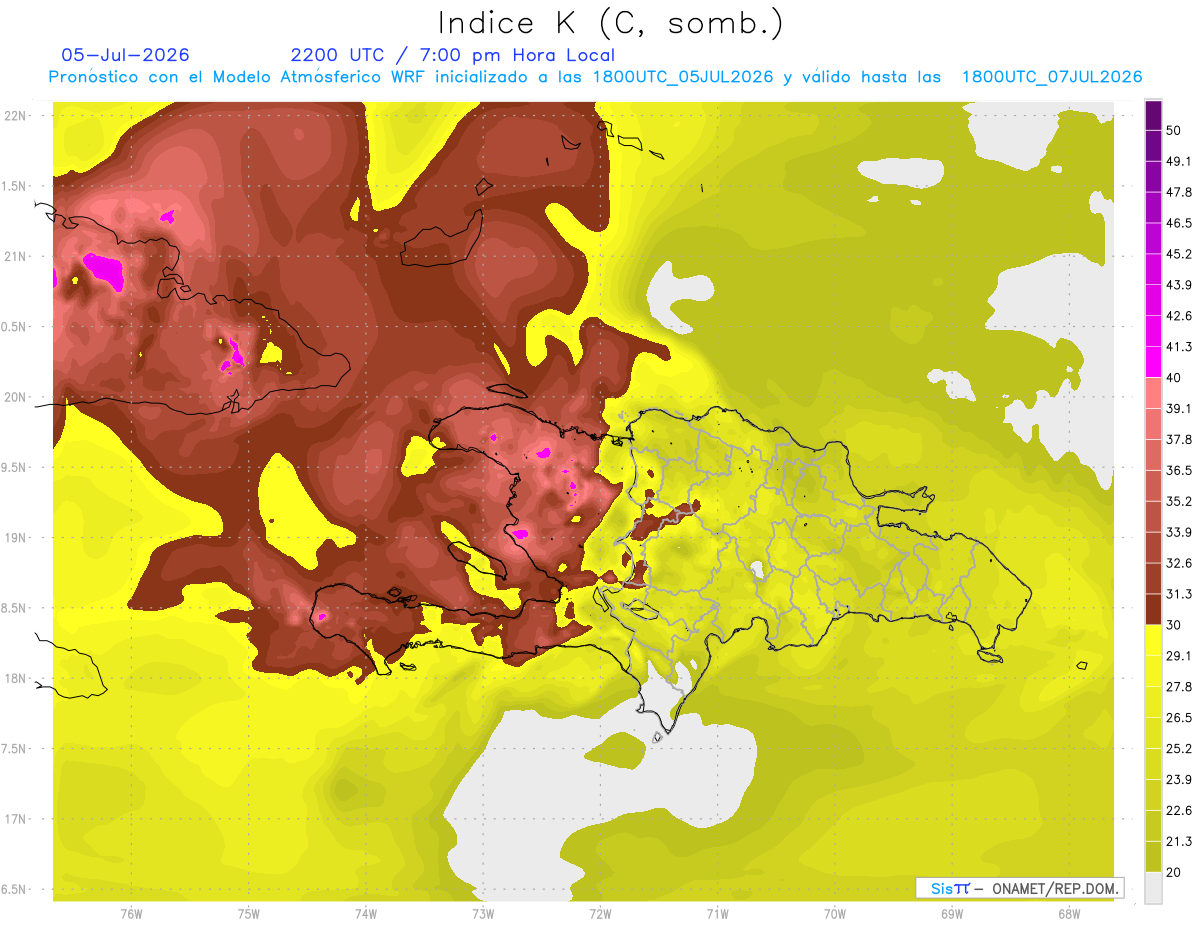The width and height of the screenshot is (1200, 927).
Task: Click the "73W" longitude label
Action: click(483, 913)
